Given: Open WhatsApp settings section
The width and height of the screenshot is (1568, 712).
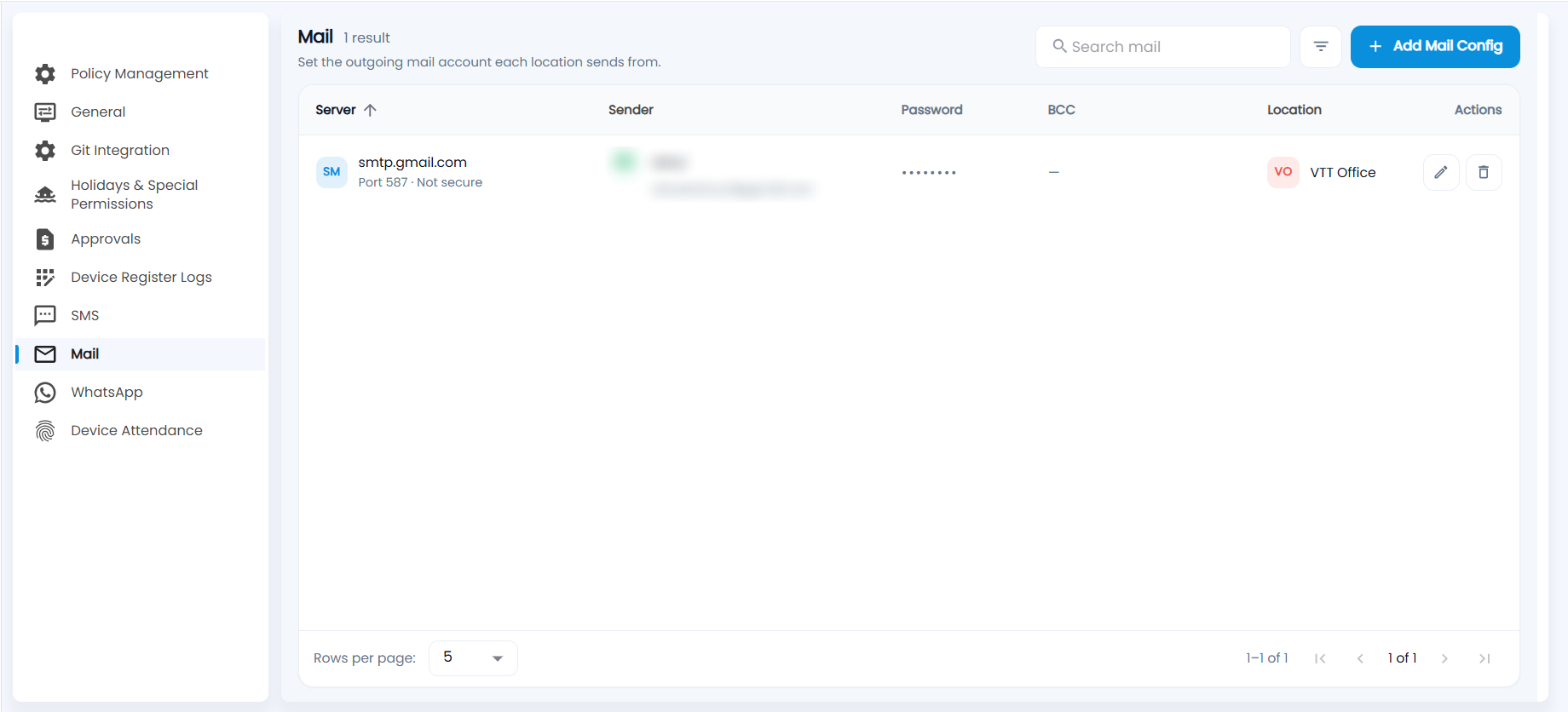Looking at the screenshot, I should point(141,393).
